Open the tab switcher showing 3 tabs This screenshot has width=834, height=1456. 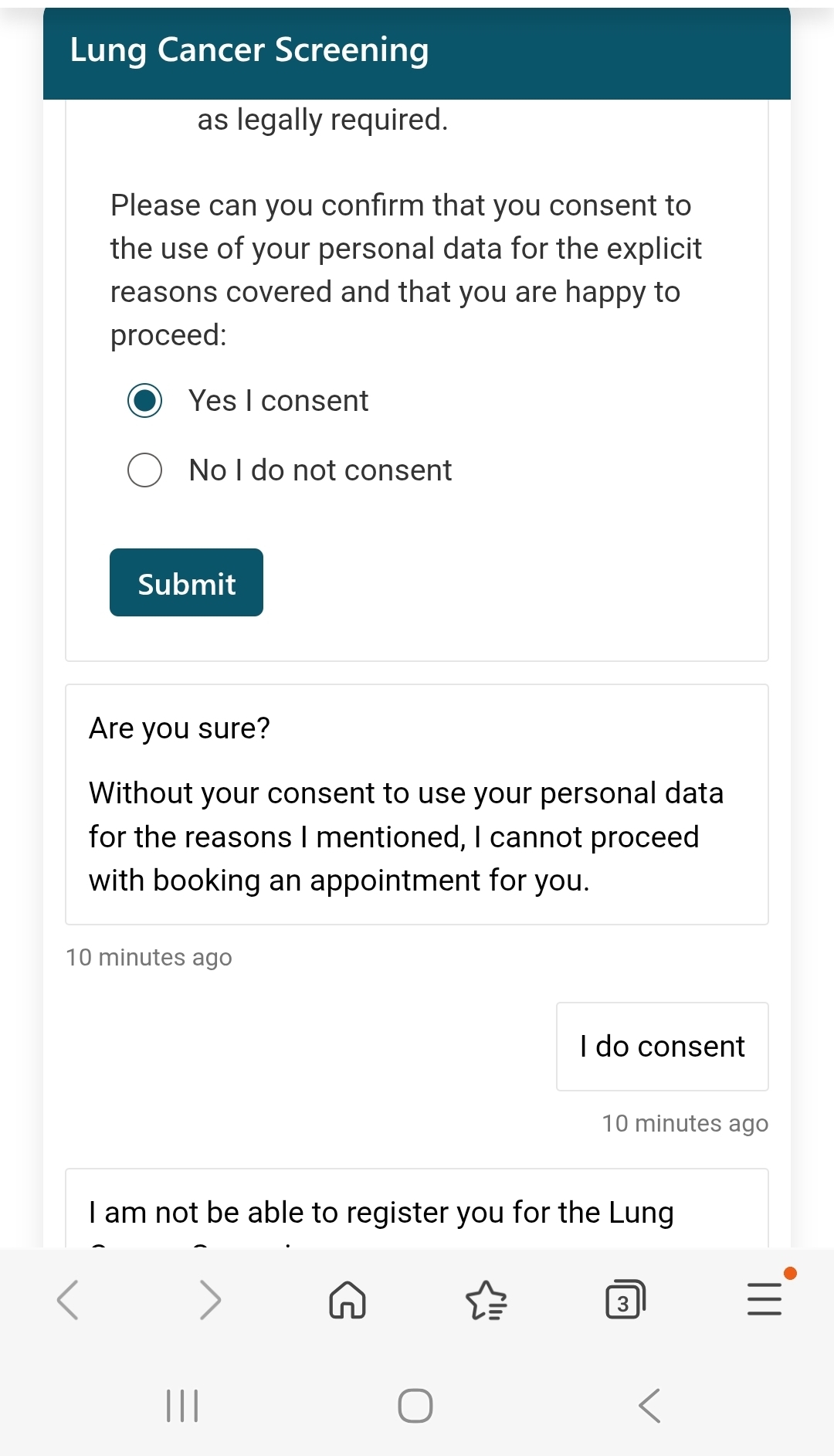click(625, 1300)
